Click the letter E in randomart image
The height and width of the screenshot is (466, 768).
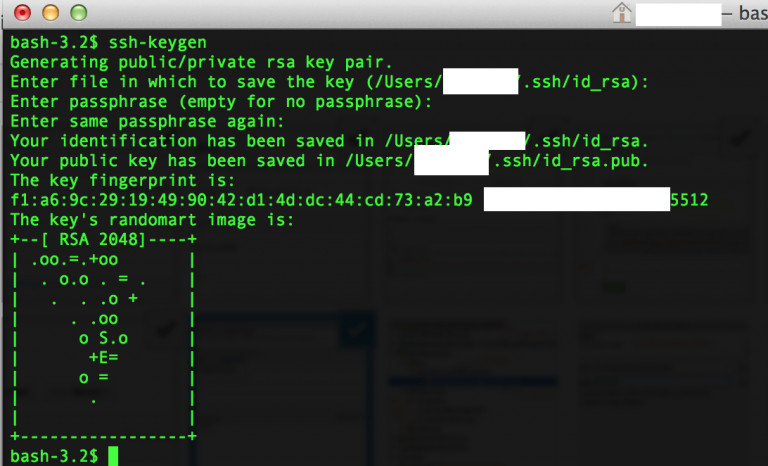pyautogui.click(x=103, y=358)
